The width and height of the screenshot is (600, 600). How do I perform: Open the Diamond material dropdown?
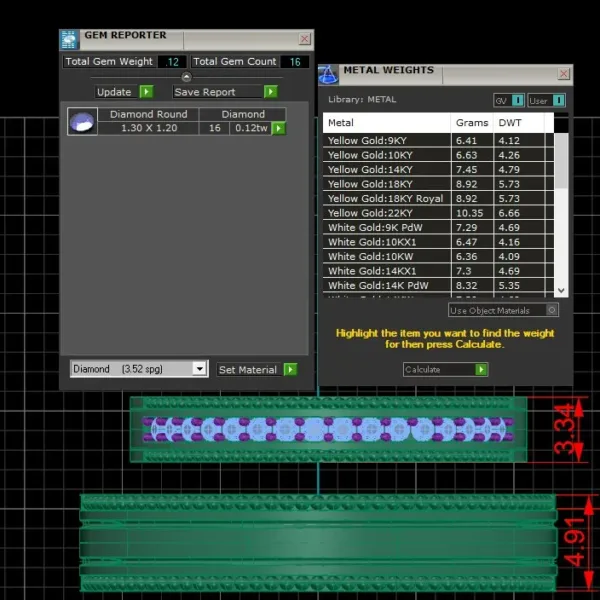199,369
